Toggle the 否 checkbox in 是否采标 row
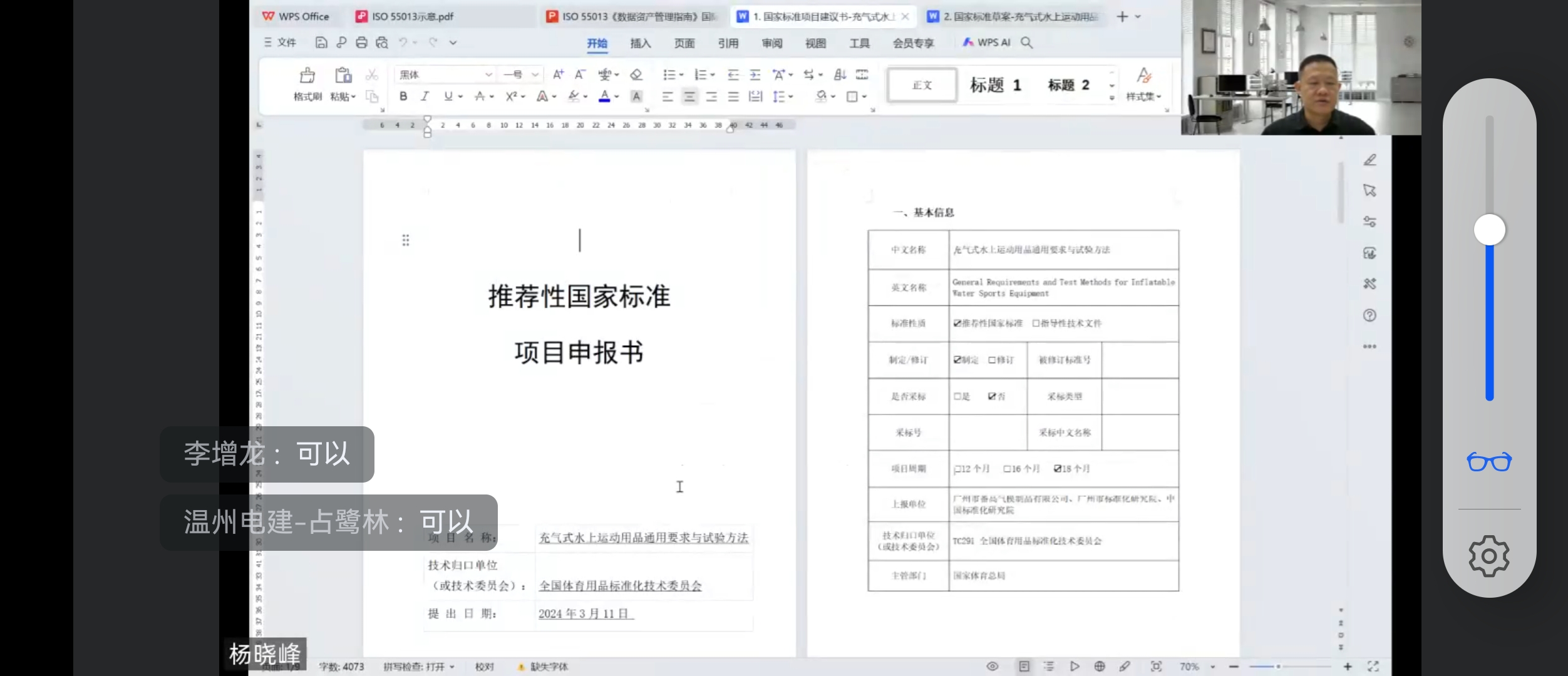The height and width of the screenshot is (676, 1568). coord(992,396)
